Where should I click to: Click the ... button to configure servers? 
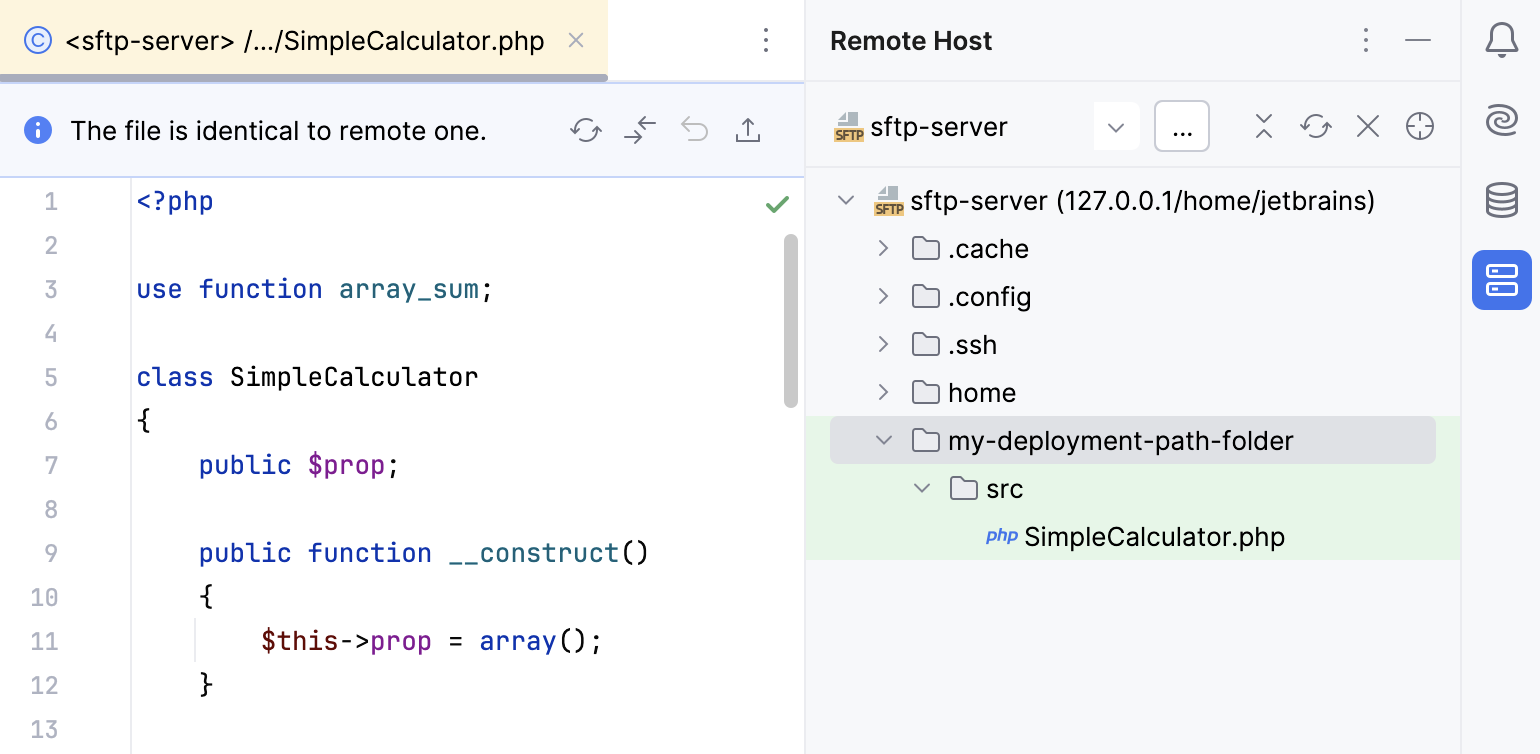pos(1182,126)
